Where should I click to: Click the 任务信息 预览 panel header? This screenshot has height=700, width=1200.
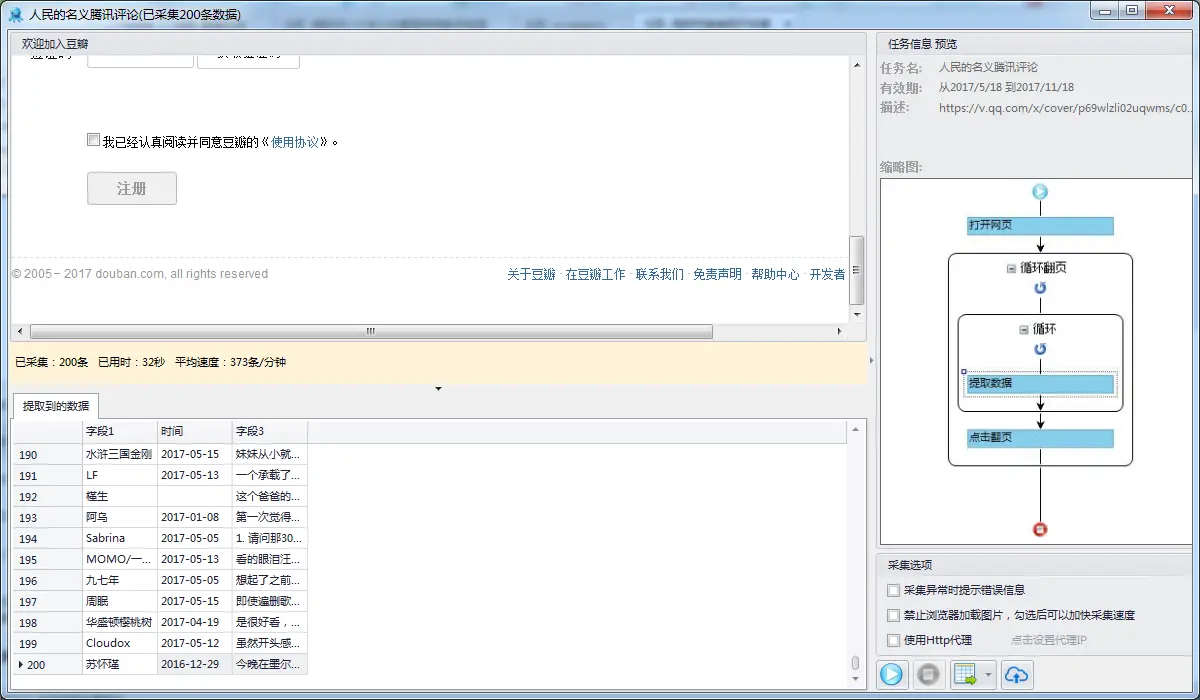[x=923, y=44]
